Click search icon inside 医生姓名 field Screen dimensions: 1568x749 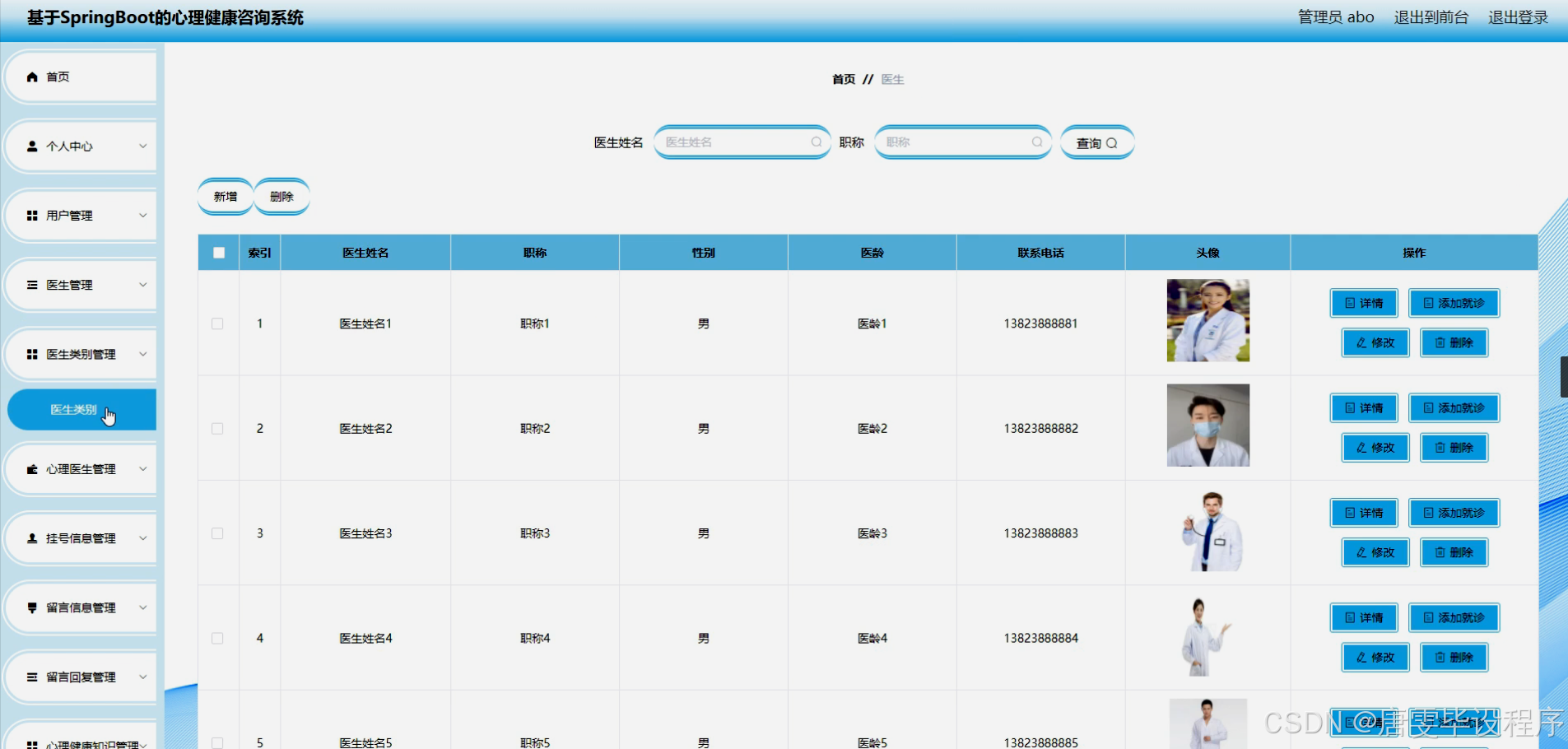tap(817, 142)
